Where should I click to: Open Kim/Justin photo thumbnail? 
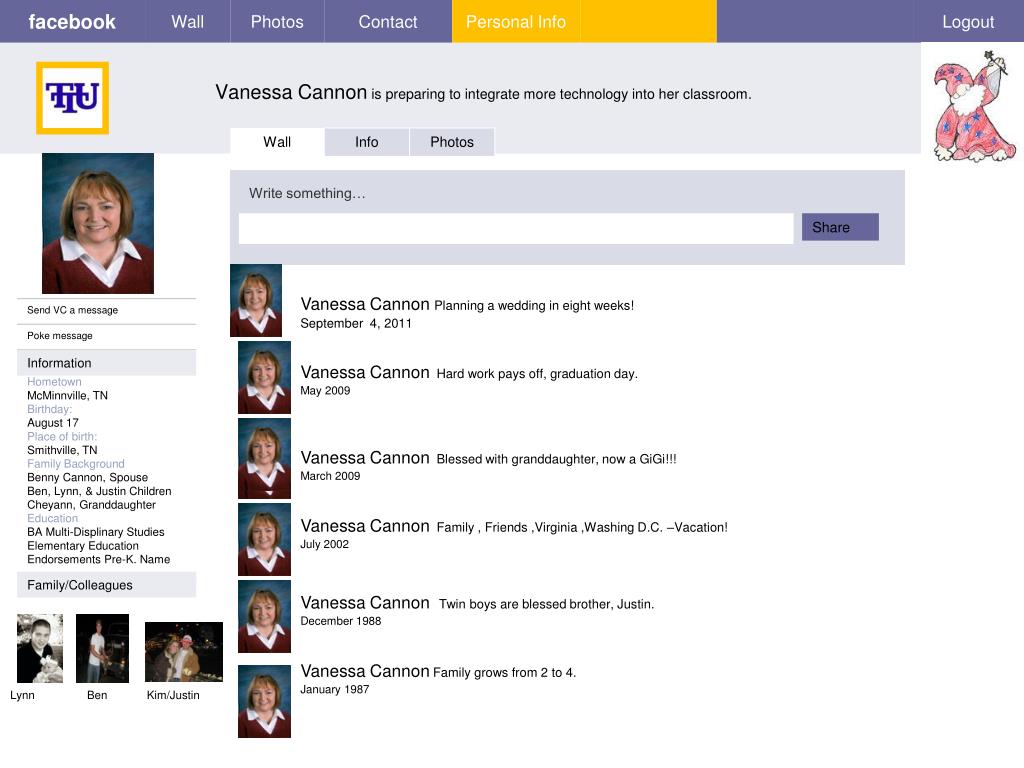pos(184,652)
